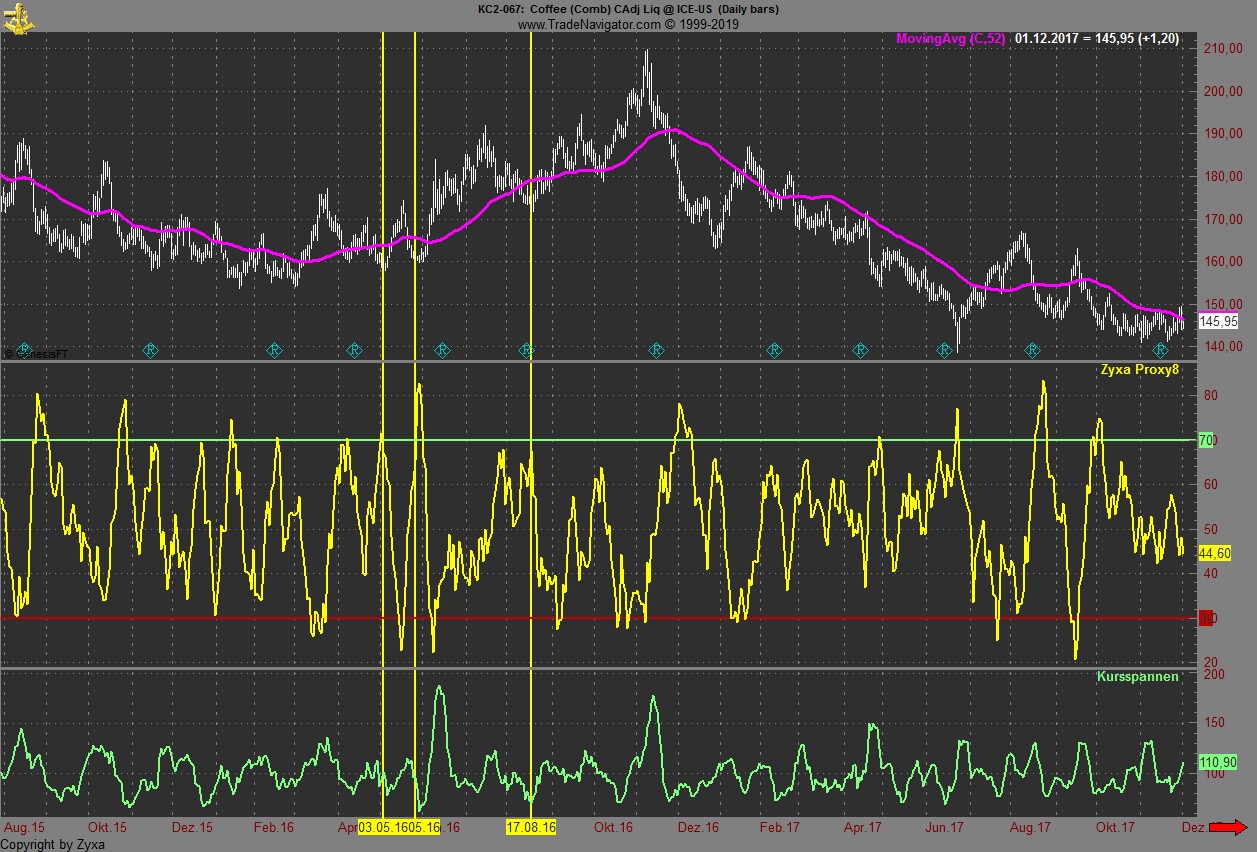
Task: Select the green 70 level tag
Action: 1206,440
